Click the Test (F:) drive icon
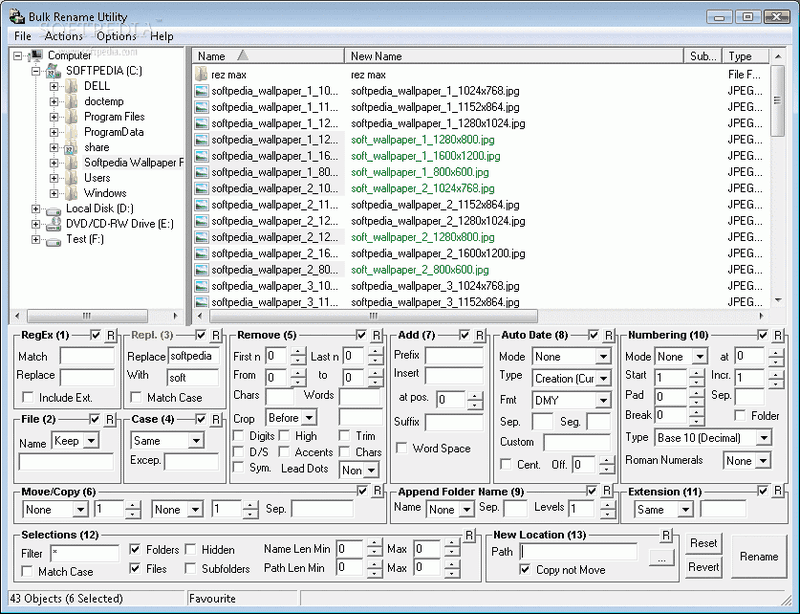Image resolution: width=800 pixels, height=614 pixels. pyautogui.click(x=54, y=240)
